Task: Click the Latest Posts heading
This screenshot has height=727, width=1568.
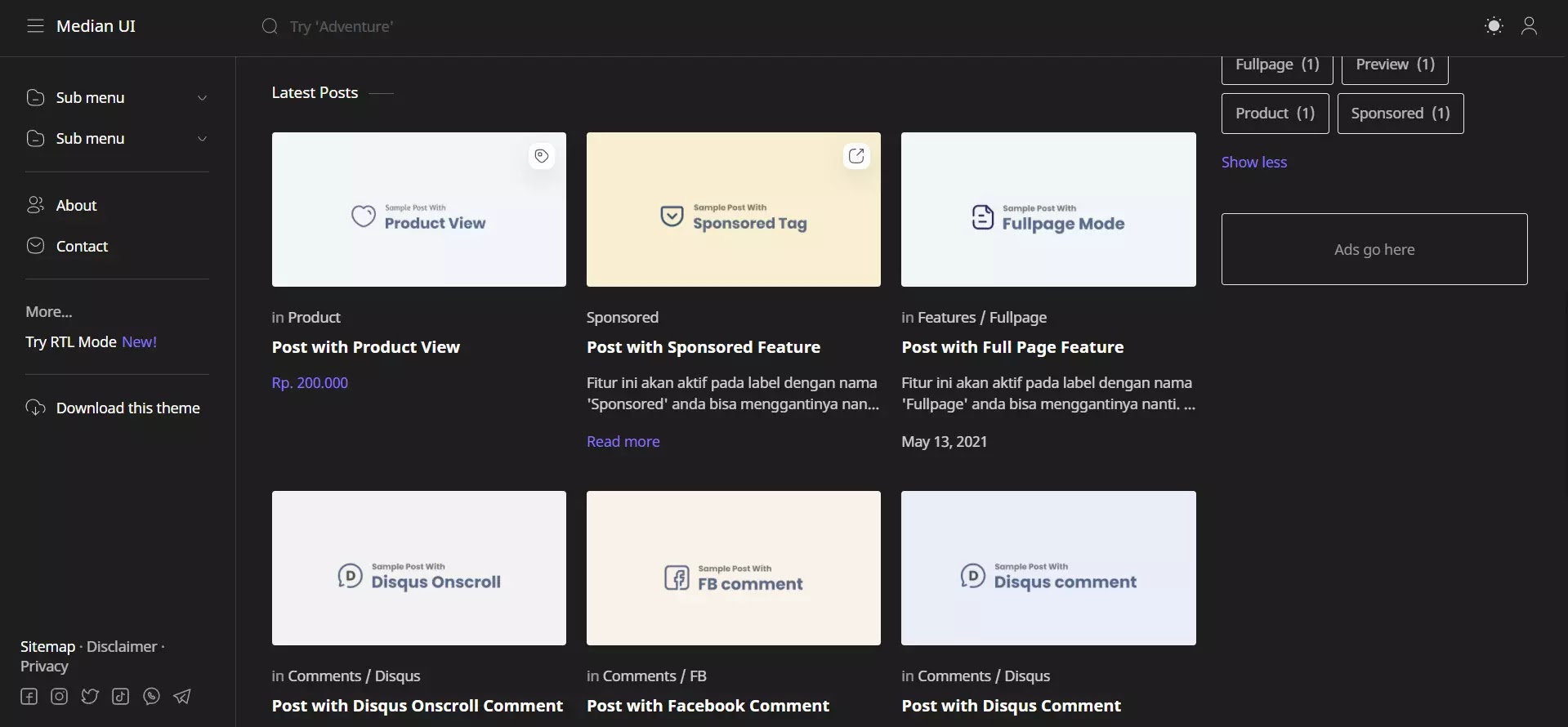Action: pyautogui.click(x=315, y=92)
